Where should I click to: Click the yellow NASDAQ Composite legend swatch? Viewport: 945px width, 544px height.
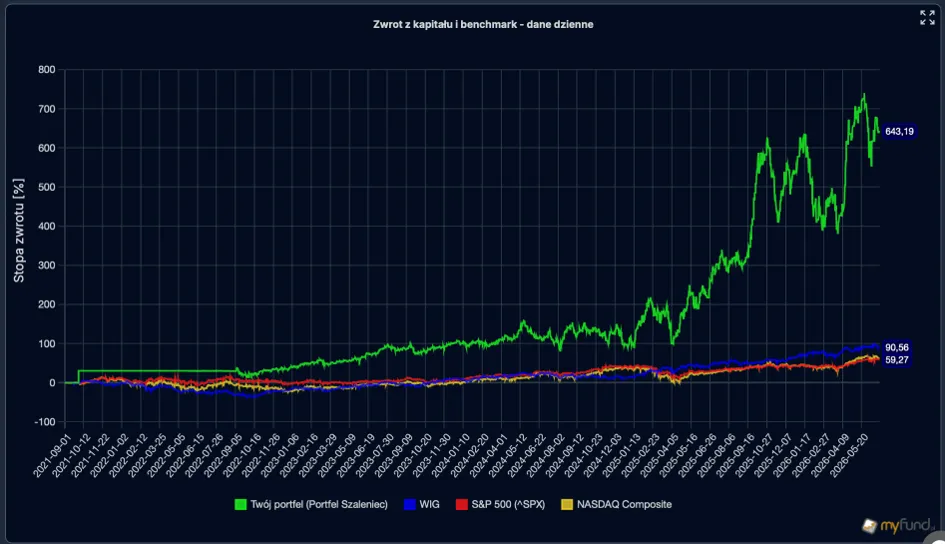[567, 504]
